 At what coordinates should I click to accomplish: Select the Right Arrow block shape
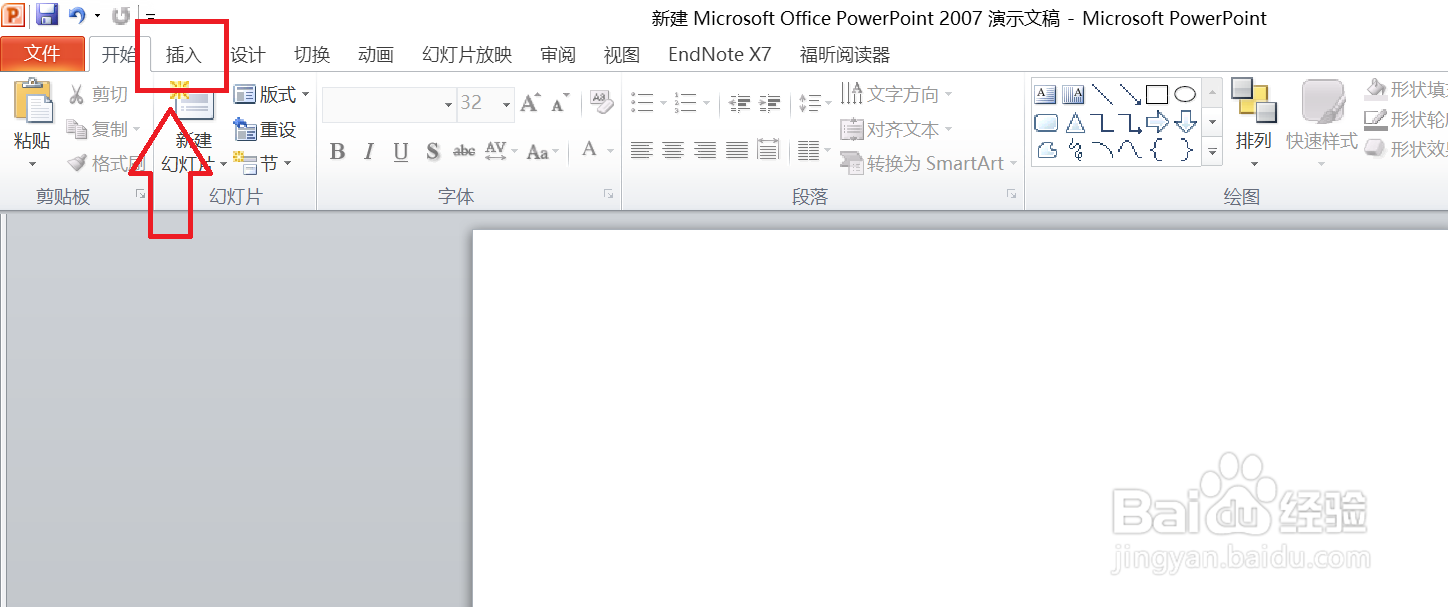pyautogui.click(x=1157, y=123)
